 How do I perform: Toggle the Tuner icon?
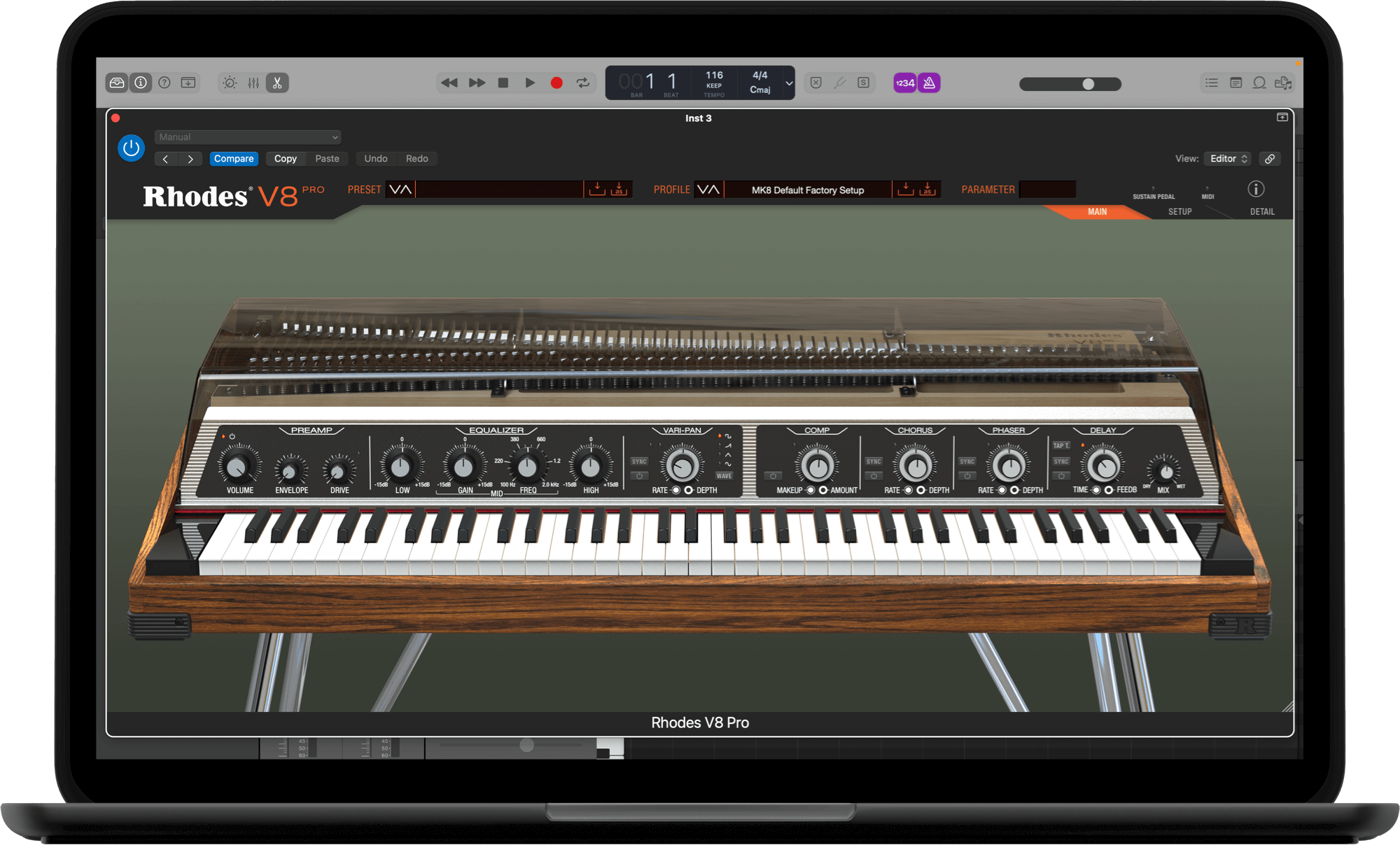(840, 83)
